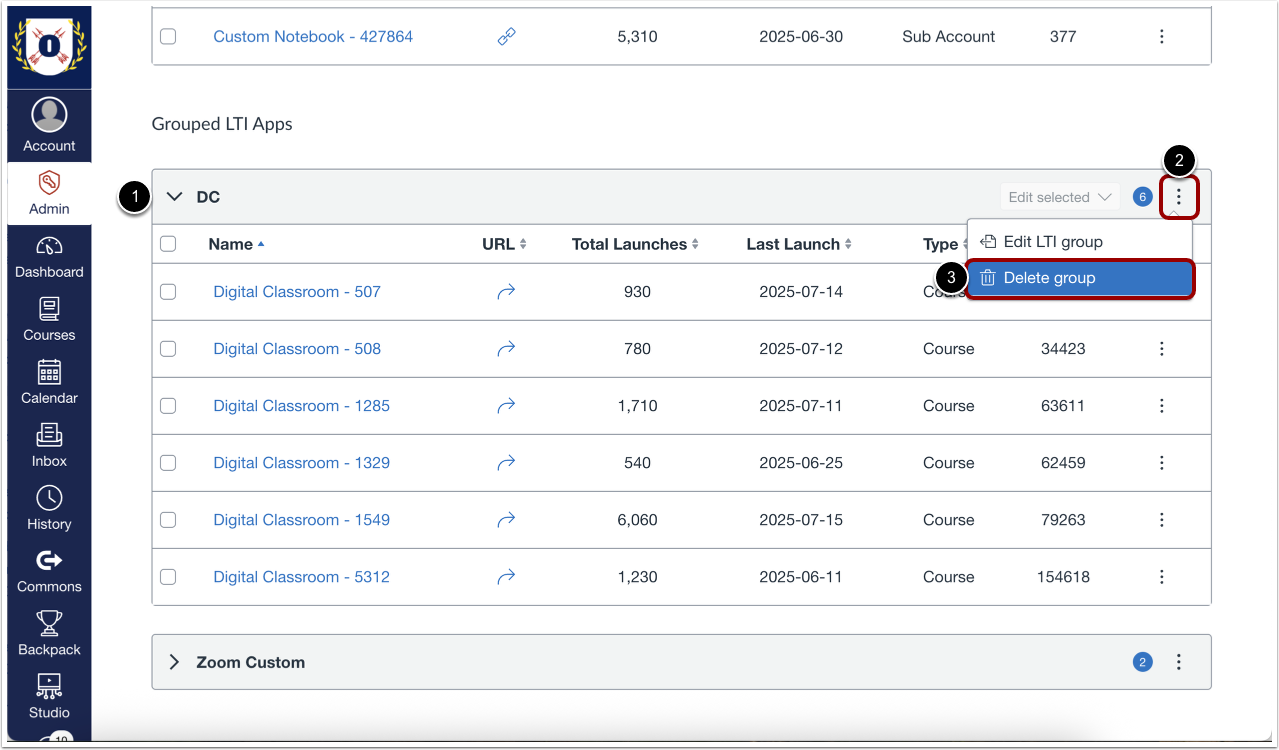Screen dimensions: 1279x750
Task: Click URL arrow icon for Digital Classroom - 507
Action: [506, 292]
